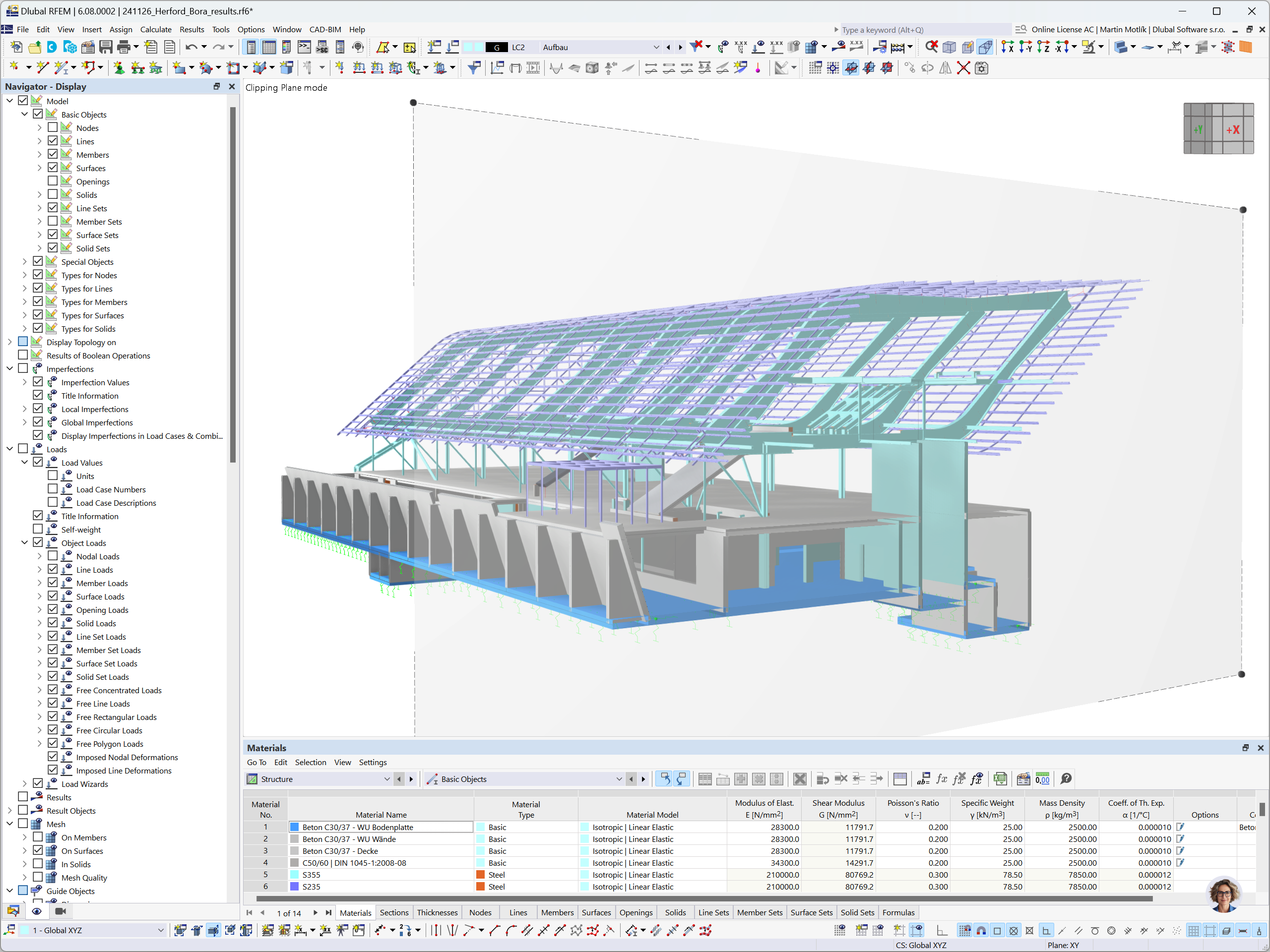This screenshot has height=952, width=1270.
Task: Click the Go To button in Materials panel
Action: [x=256, y=762]
